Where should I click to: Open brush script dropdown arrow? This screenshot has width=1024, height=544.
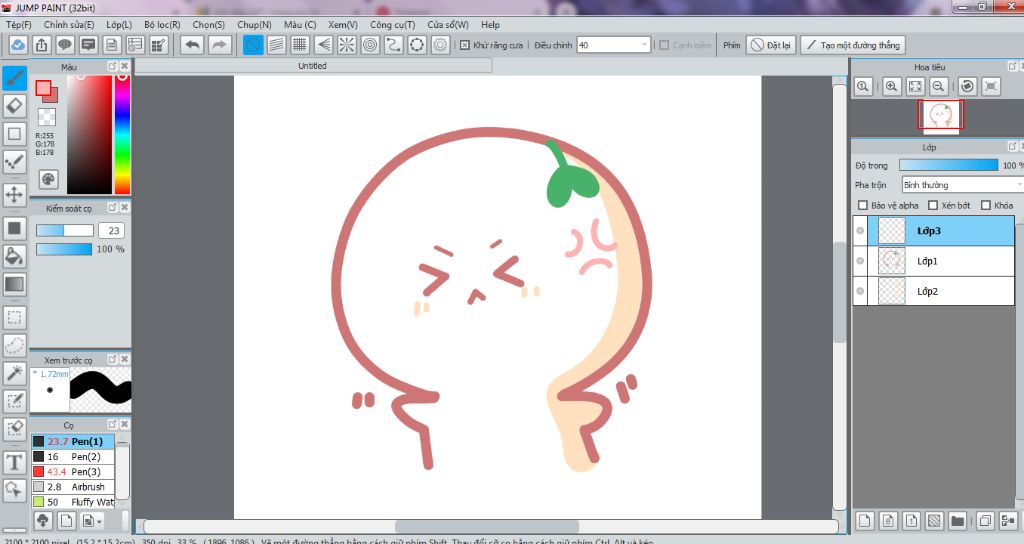coord(99,521)
